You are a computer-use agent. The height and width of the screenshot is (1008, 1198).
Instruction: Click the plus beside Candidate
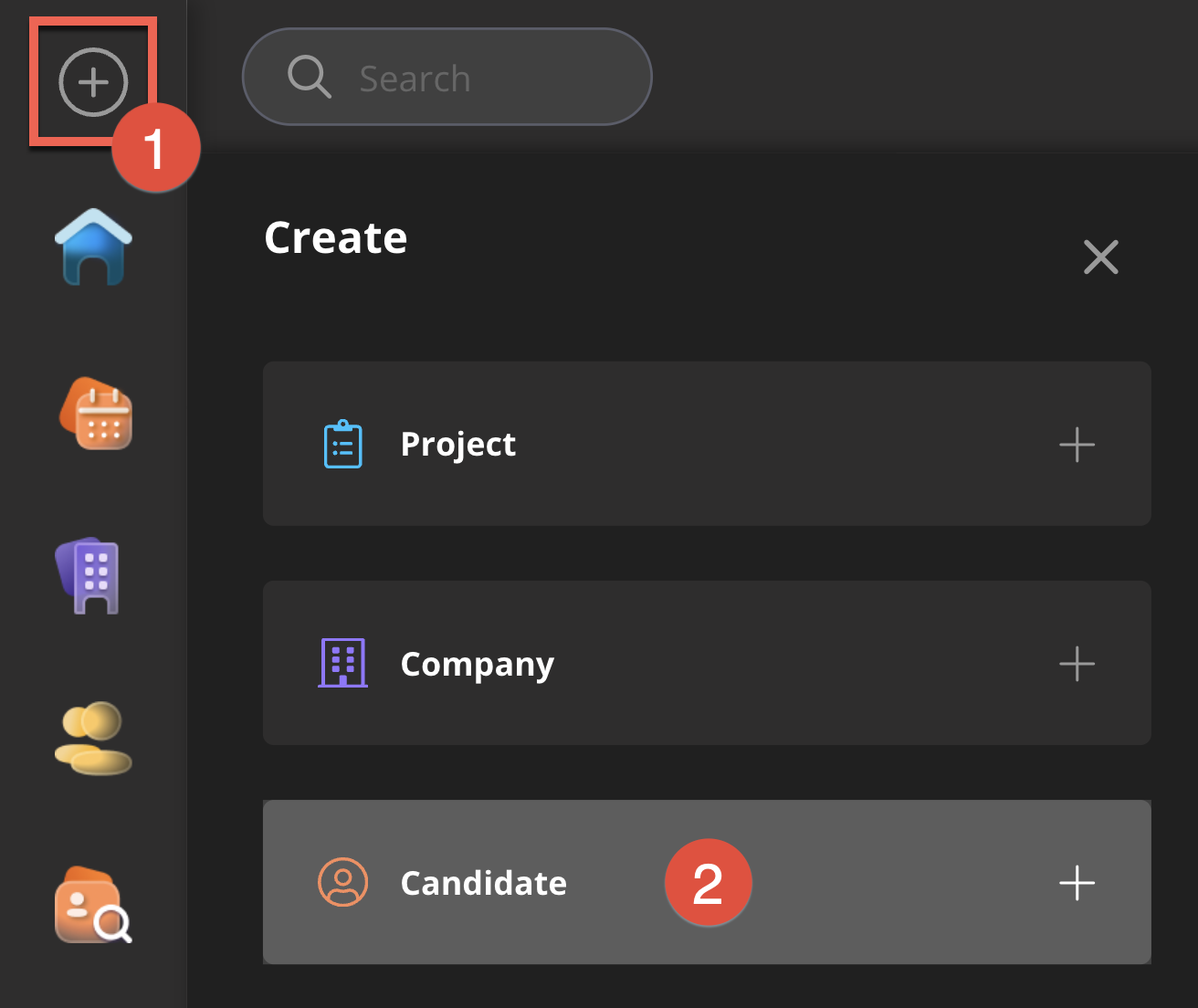pos(1077,883)
